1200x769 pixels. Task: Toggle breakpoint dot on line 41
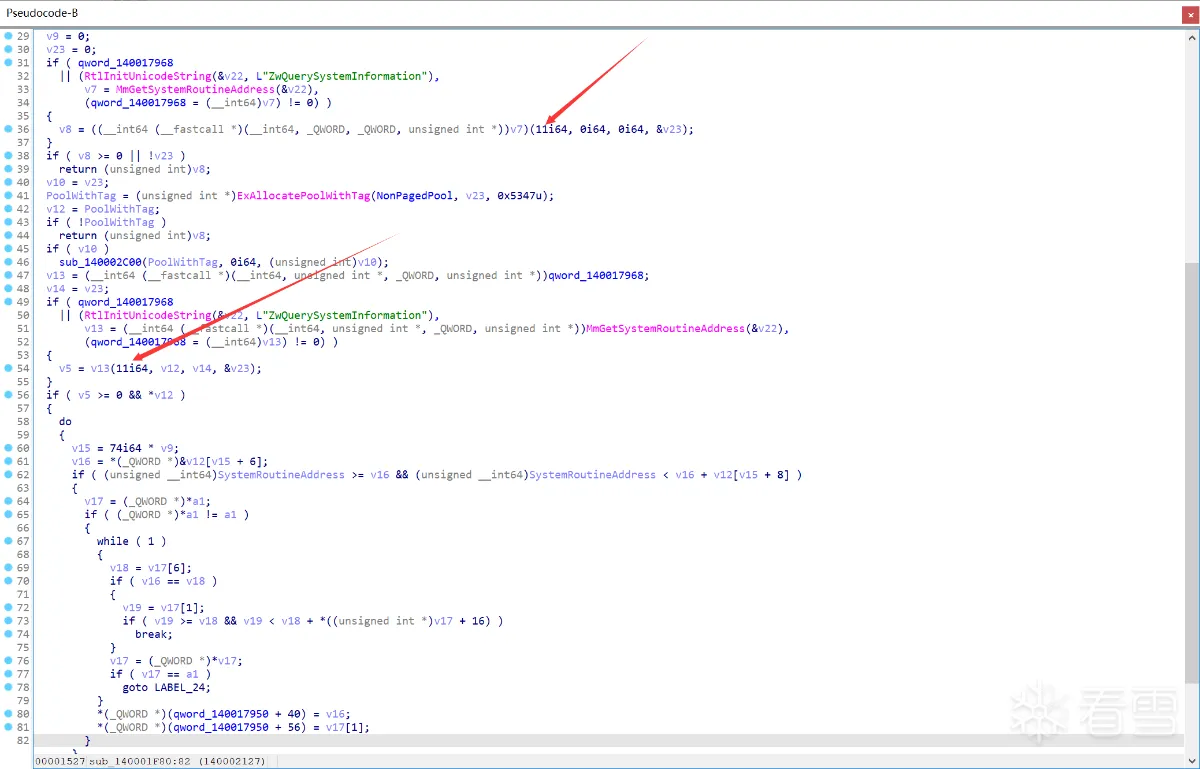coord(9,195)
